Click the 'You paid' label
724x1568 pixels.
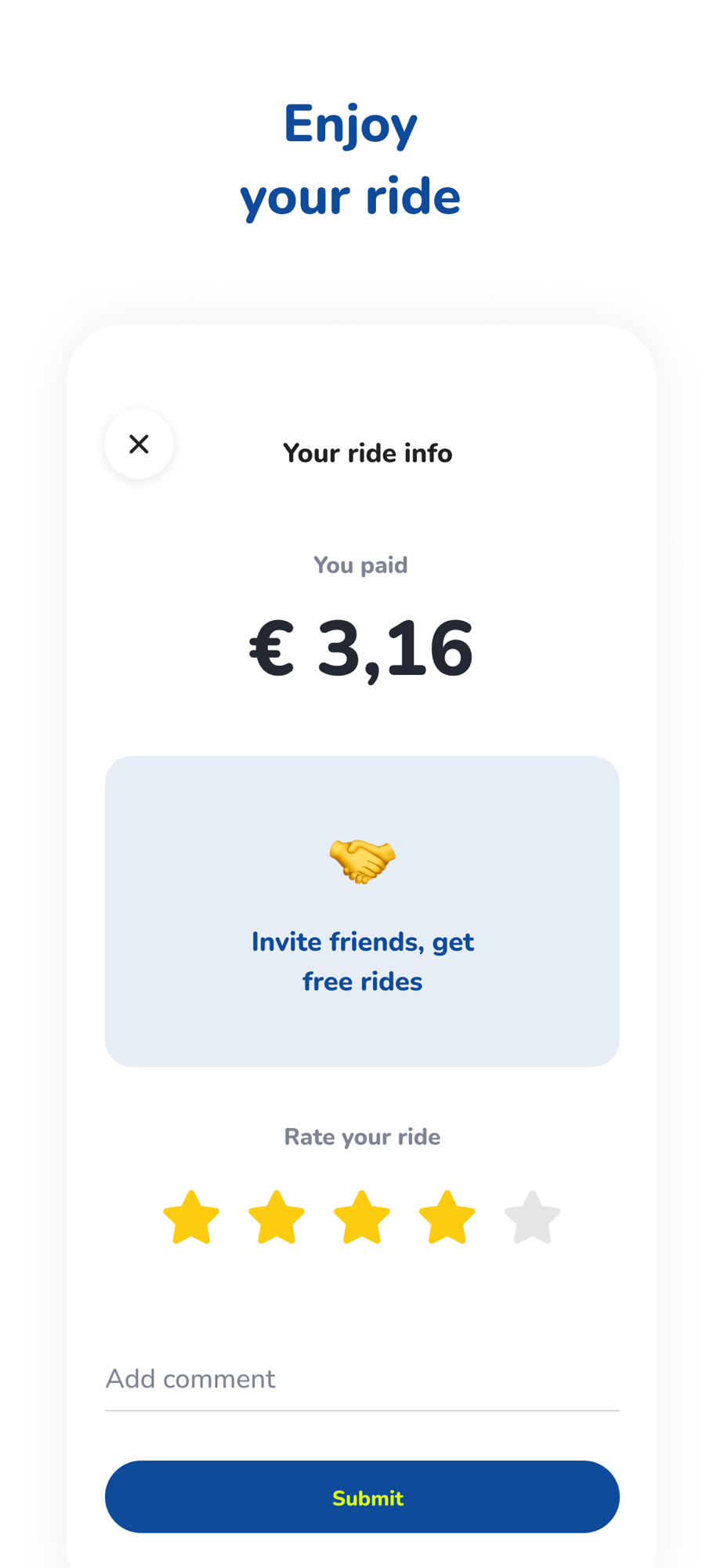[360, 565]
